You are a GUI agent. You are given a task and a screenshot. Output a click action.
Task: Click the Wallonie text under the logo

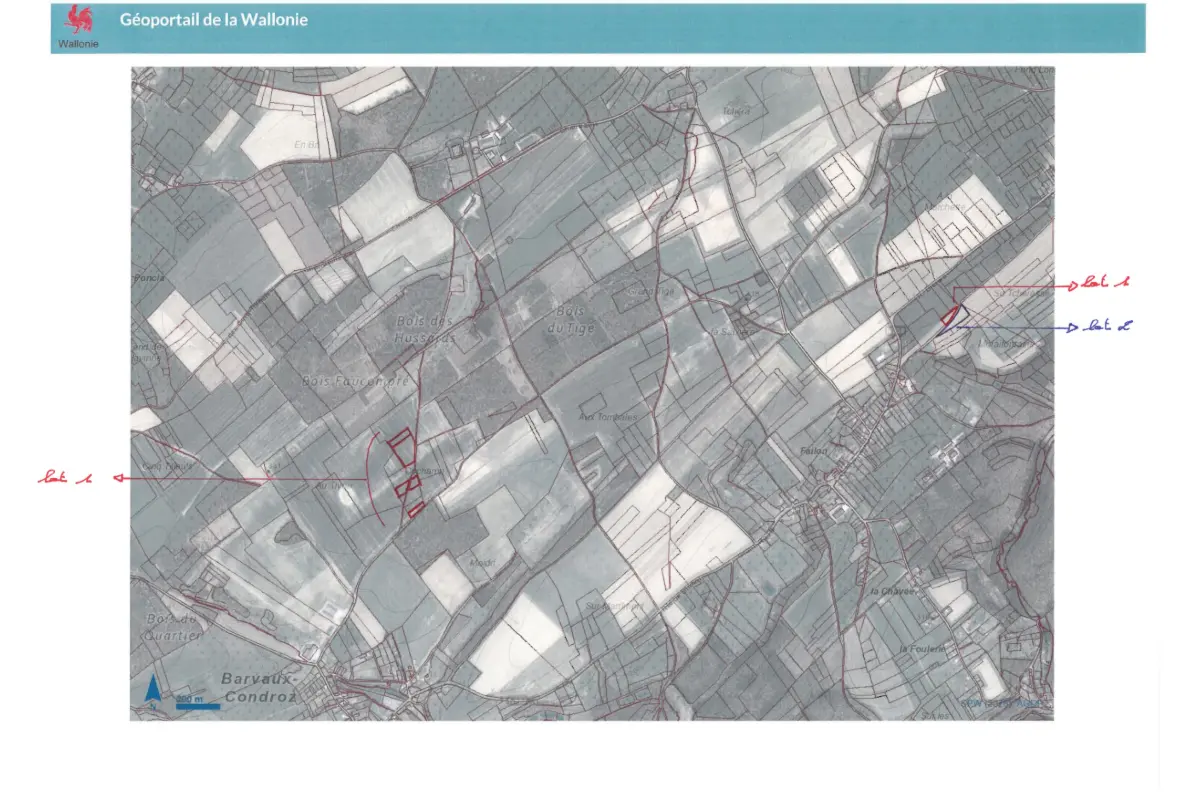78,44
